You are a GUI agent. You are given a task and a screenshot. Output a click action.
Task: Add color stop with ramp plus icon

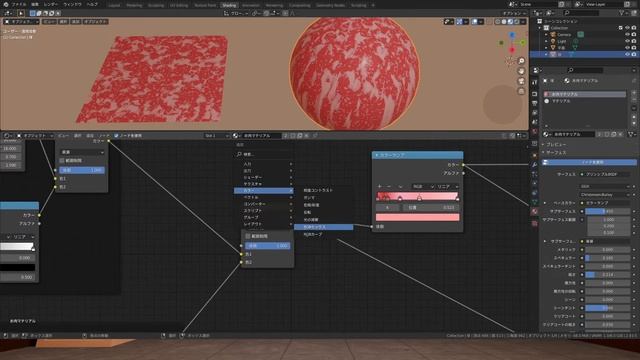(380, 186)
